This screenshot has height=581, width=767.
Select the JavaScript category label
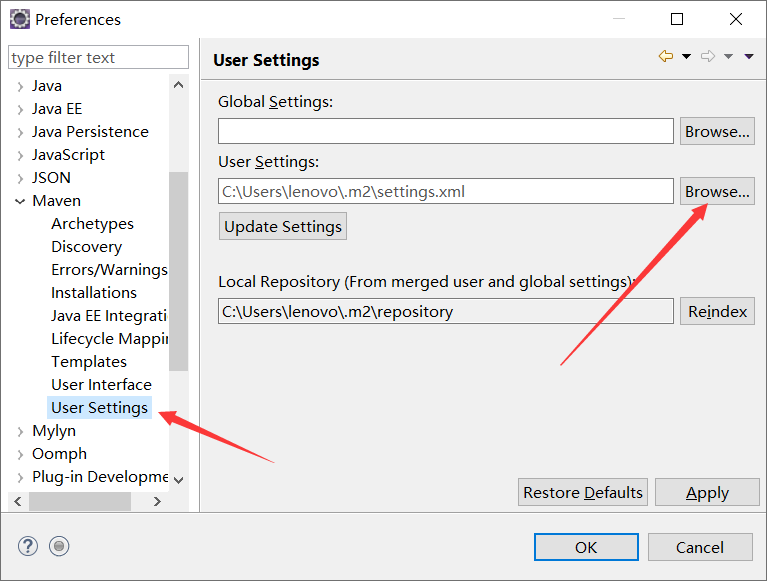point(68,155)
